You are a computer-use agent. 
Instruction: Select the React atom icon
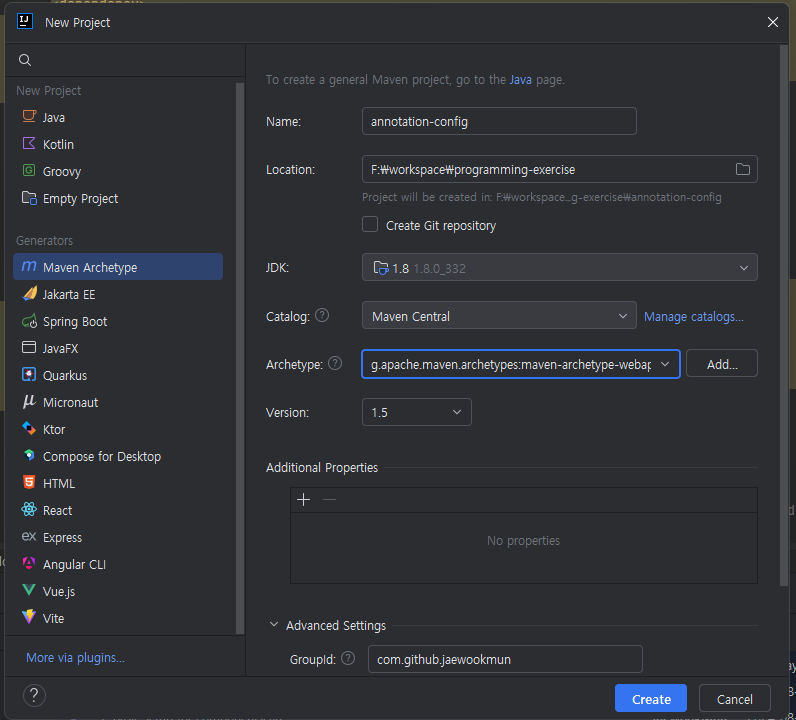[x=29, y=509]
